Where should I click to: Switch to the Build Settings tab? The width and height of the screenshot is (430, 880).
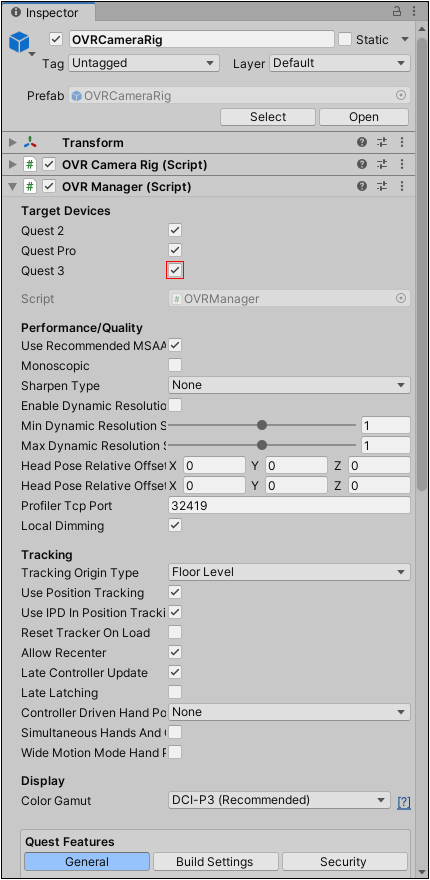click(x=216, y=861)
